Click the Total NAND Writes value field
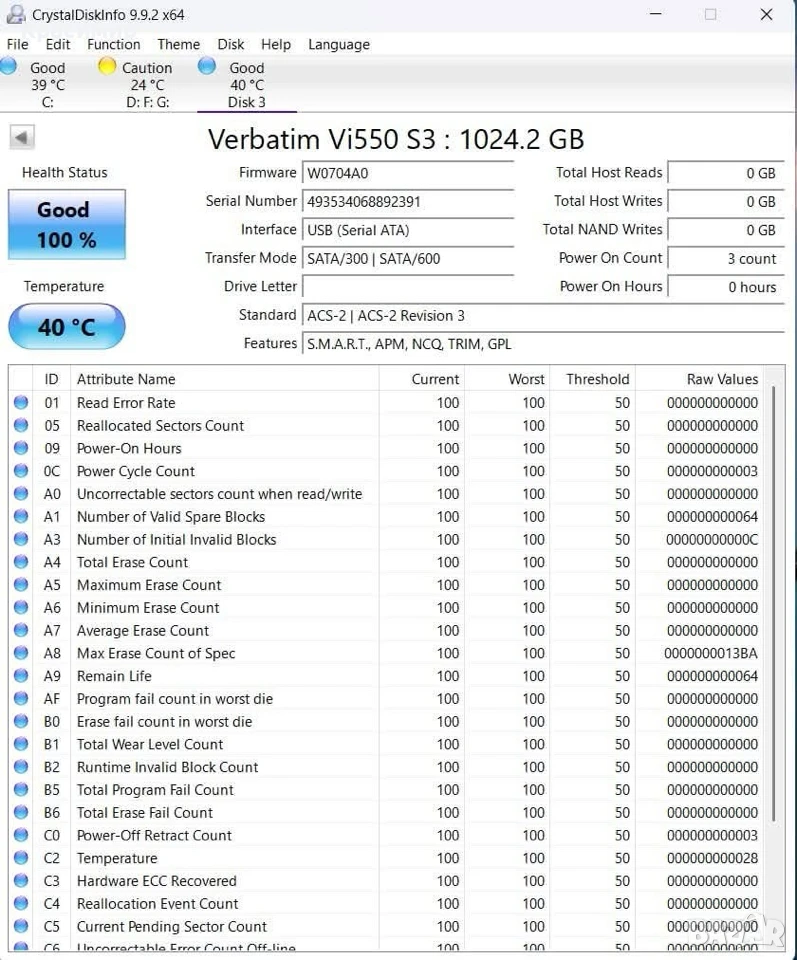The width and height of the screenshot is (797, 960). 725,230
